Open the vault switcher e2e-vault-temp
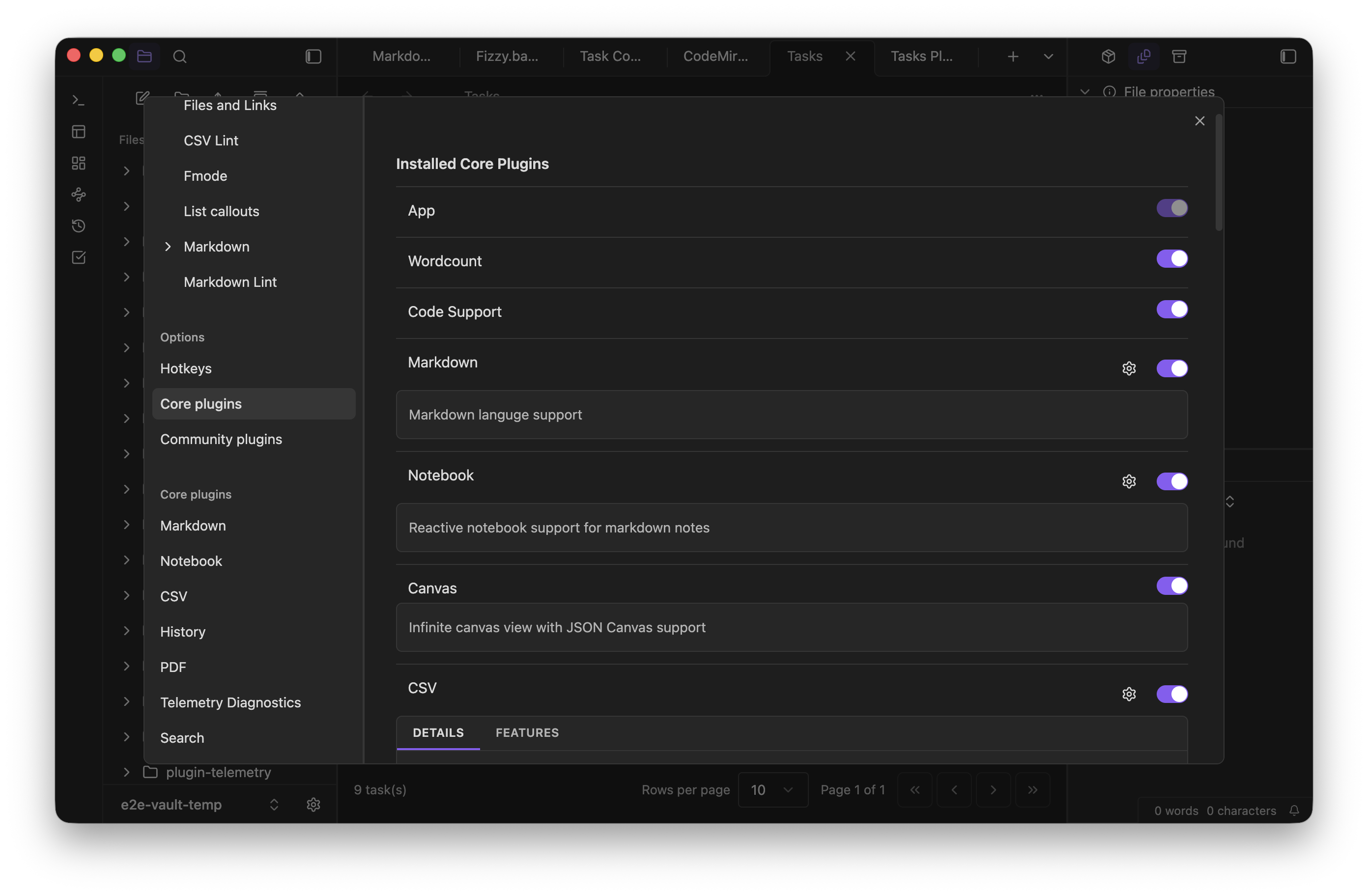This screenshot has width=1368, height=896. coord(199,805)
